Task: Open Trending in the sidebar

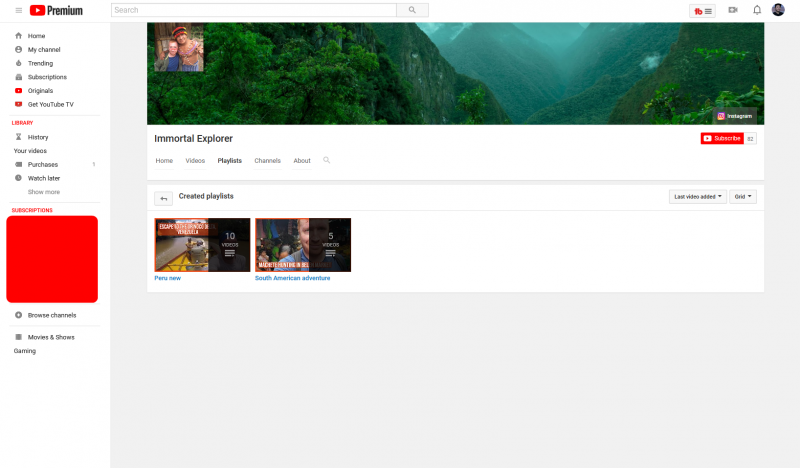Action: click(x=40, y=63)
